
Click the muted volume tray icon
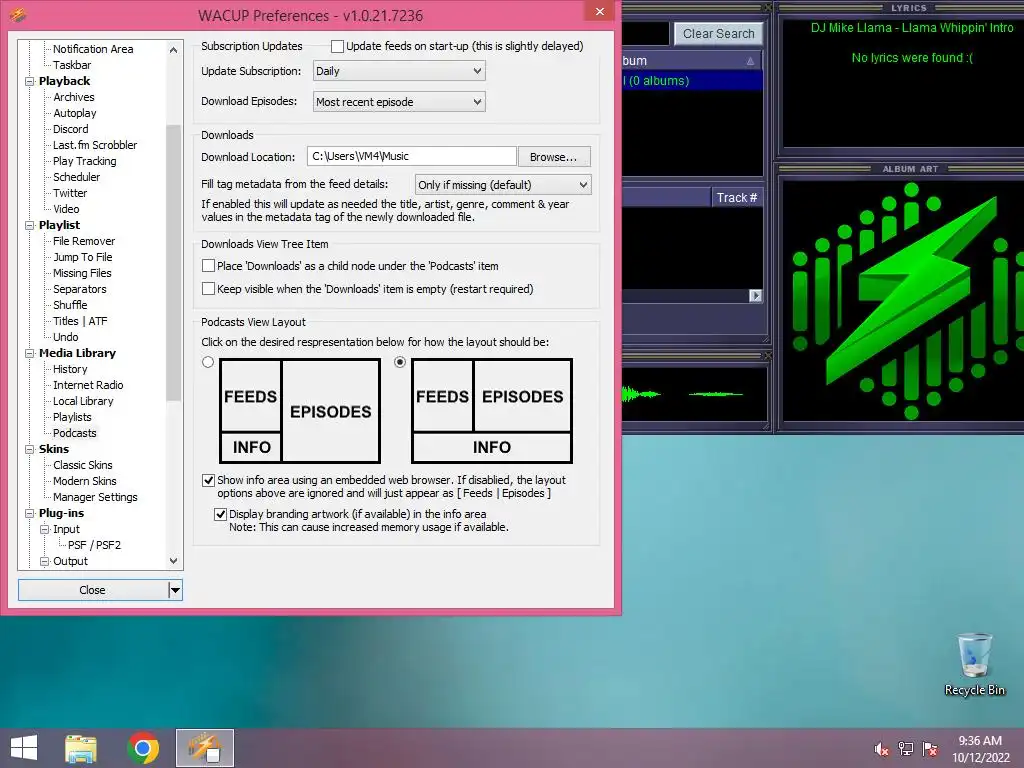(x=881, y=749)
